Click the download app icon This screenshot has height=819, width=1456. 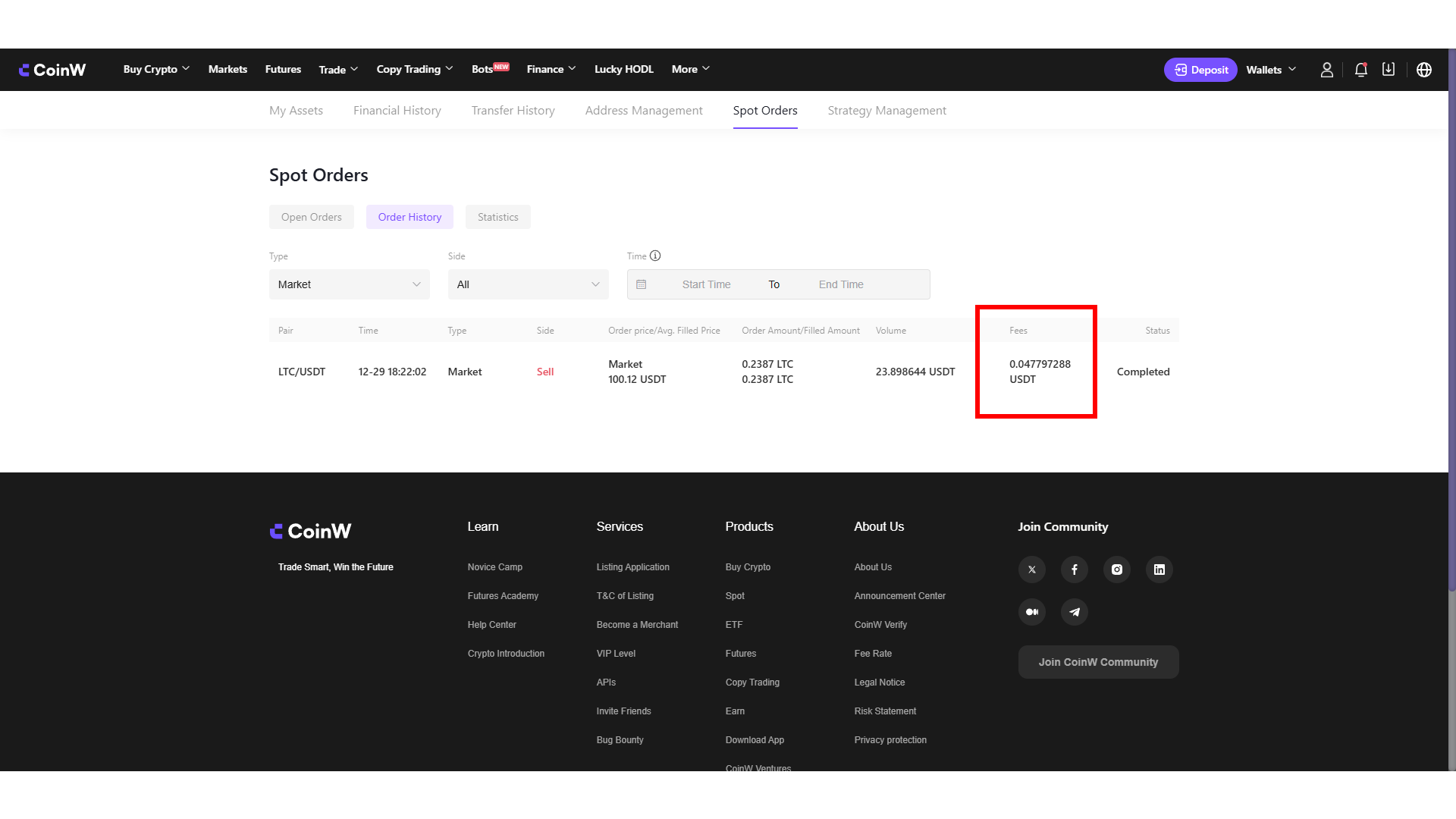coord(1389,70)
